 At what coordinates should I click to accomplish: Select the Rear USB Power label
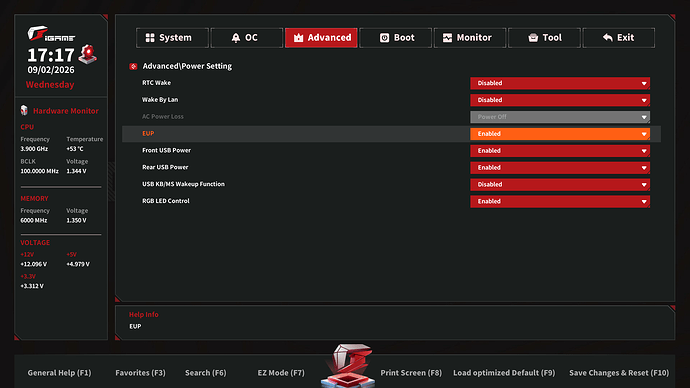click(x=165, y=167)
